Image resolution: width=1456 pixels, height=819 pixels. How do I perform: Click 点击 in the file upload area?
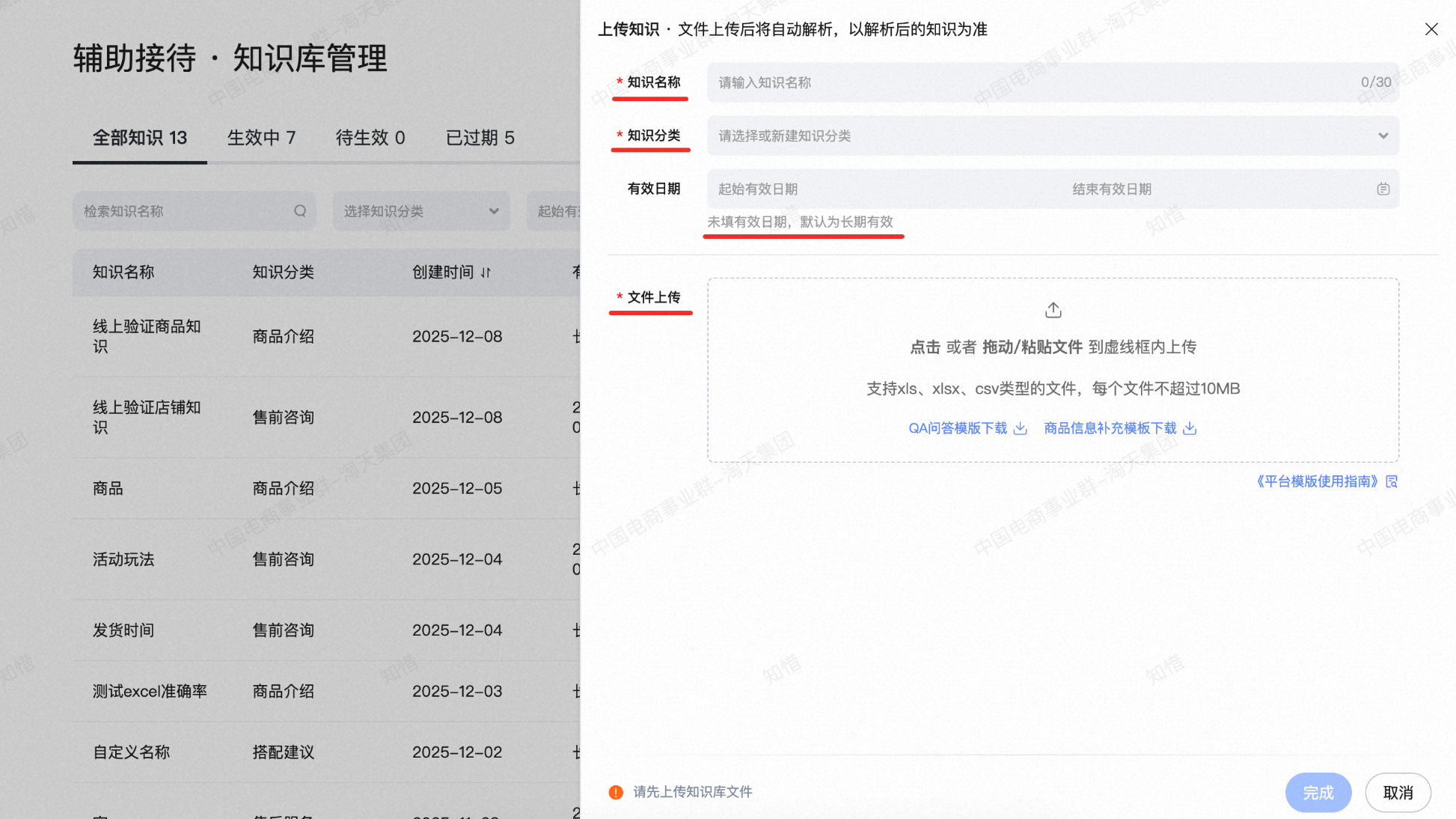pyautogui.click(x=925, y=347)
